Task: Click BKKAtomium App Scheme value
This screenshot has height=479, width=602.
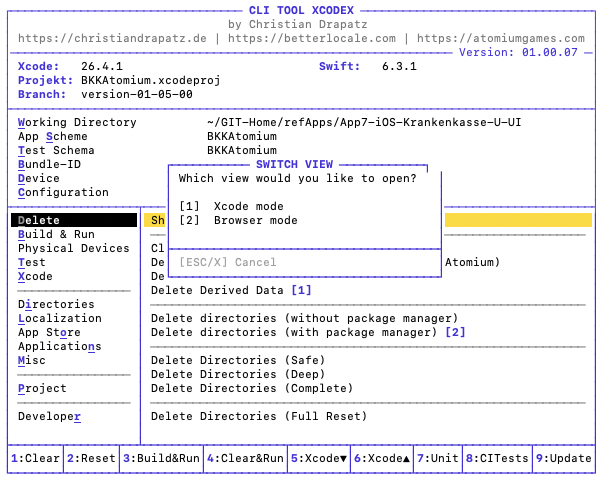Action: coord(242,136)
